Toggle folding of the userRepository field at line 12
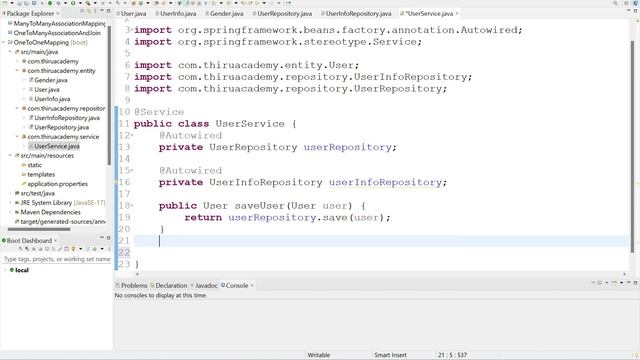 click(132, 136)
